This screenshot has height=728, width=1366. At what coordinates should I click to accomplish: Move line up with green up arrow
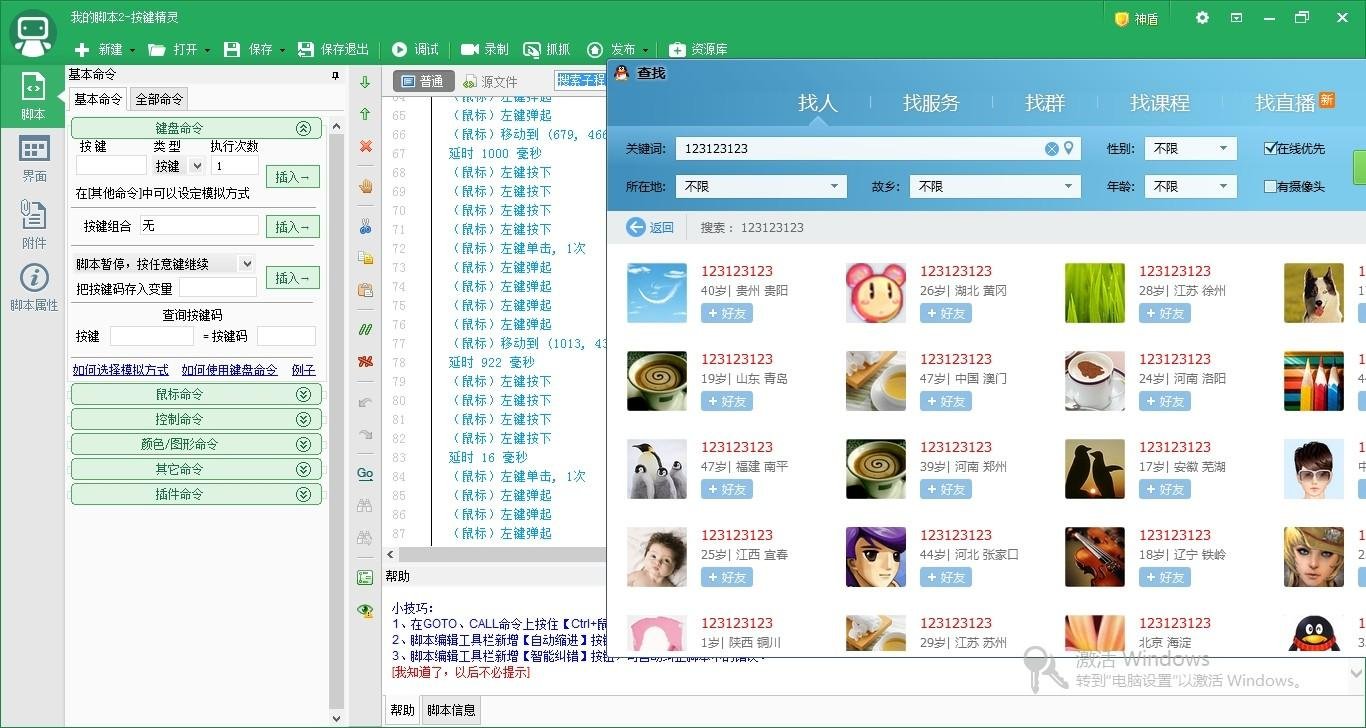click(x=365, y=114)
